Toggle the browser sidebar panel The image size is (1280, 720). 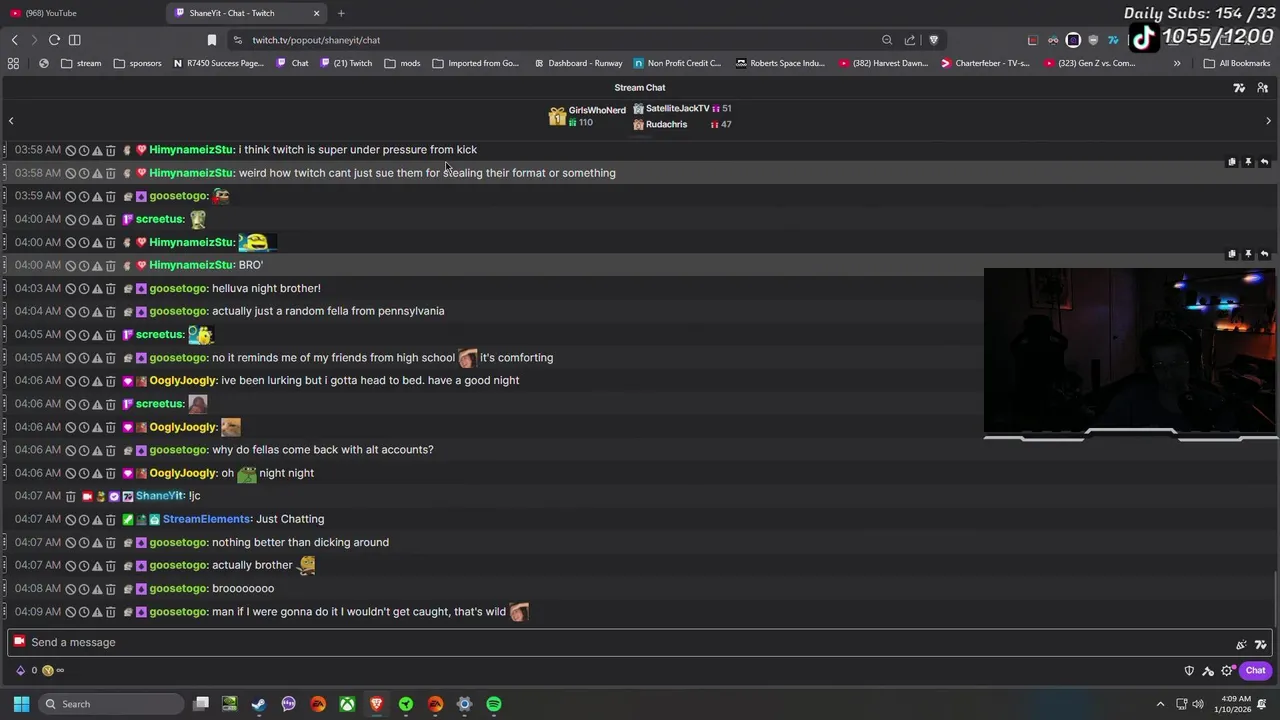coord(74,40)
